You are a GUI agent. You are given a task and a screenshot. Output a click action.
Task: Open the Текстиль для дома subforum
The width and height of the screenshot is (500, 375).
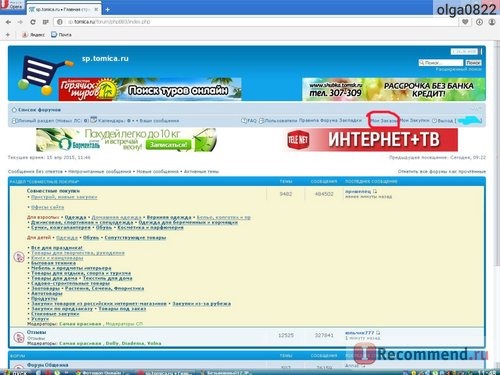coord(108,278)
